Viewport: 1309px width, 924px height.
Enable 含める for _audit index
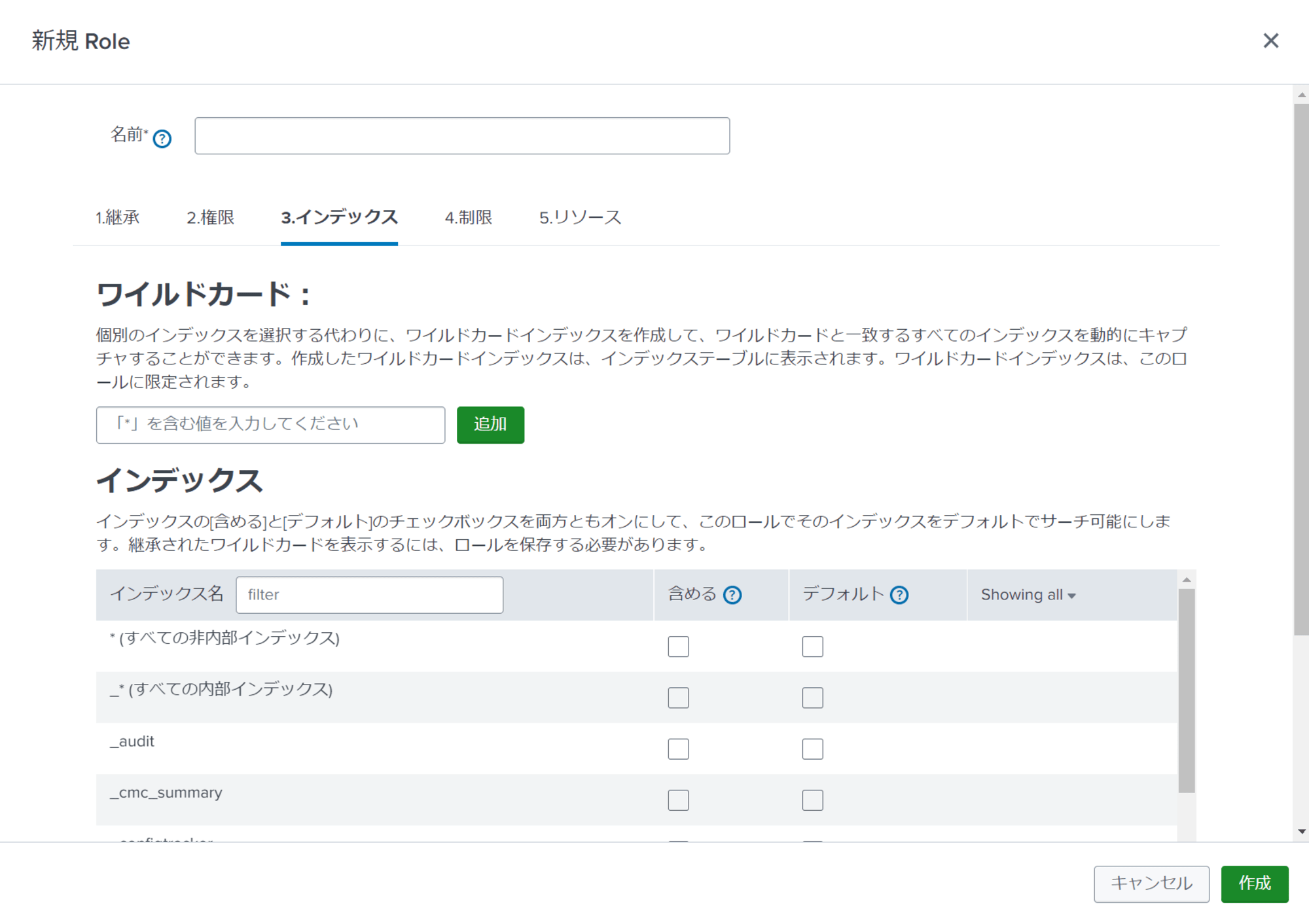678,749
